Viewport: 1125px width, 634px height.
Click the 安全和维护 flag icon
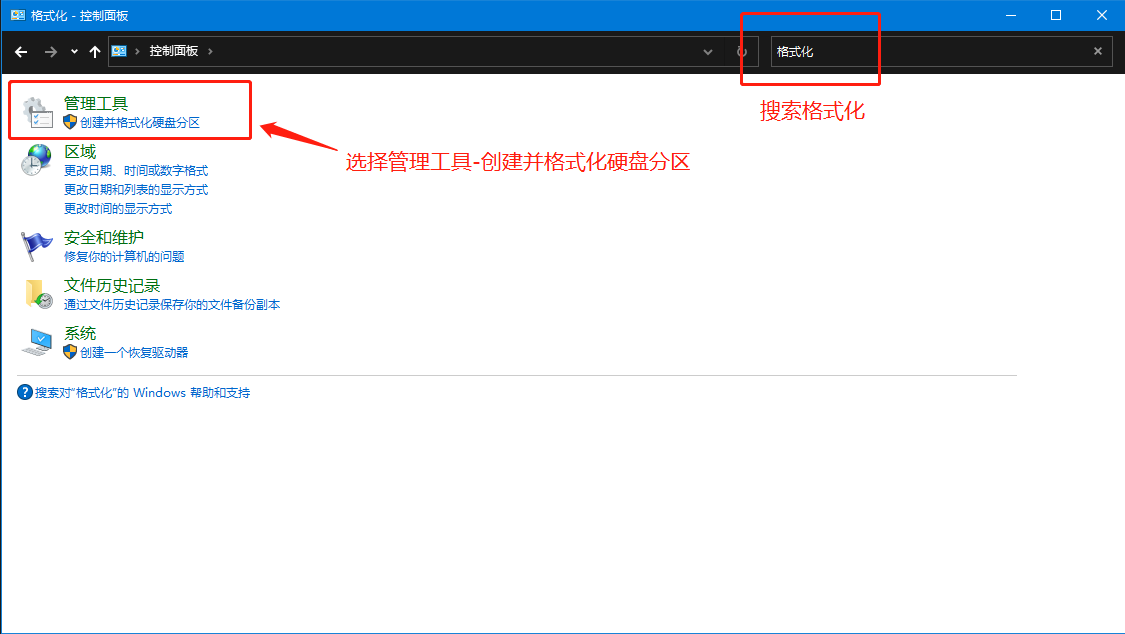pyautogui.click(x=36, y=244)
